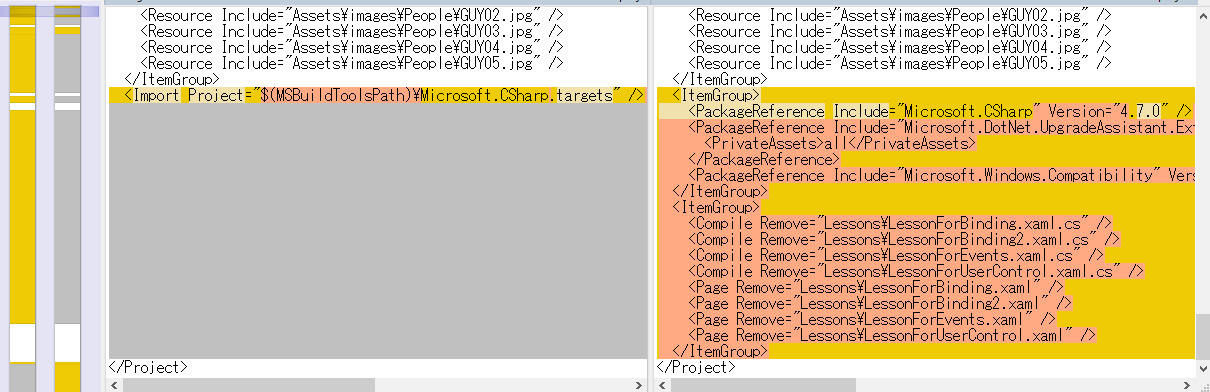
Task: Select Page Remove LessonForBinding.xaml line
Action: click(x=876, y=288)
